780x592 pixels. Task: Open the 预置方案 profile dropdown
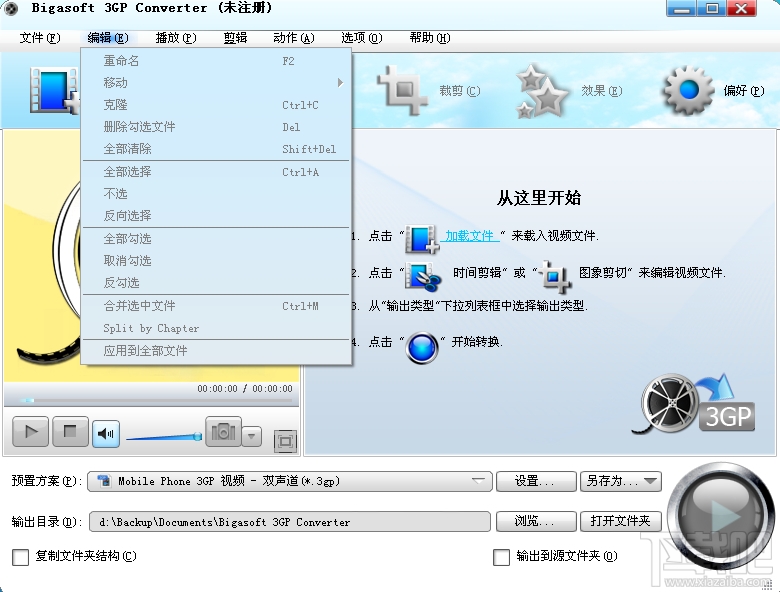pos(290,482)
